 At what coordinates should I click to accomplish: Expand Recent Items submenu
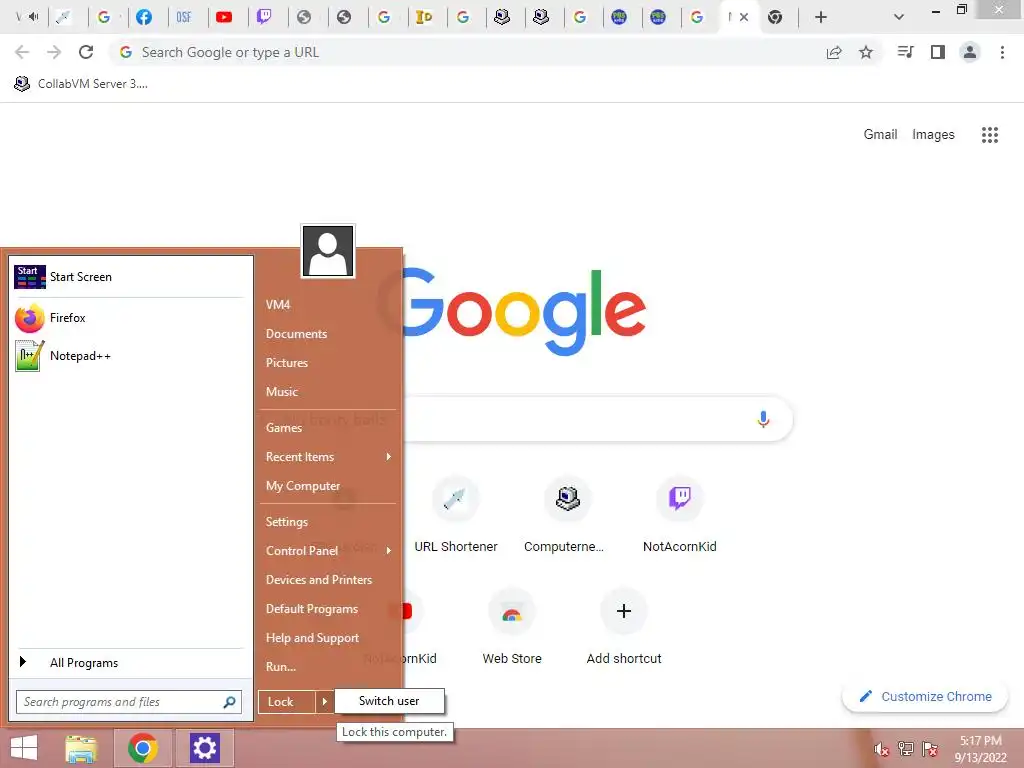(328, 457)
